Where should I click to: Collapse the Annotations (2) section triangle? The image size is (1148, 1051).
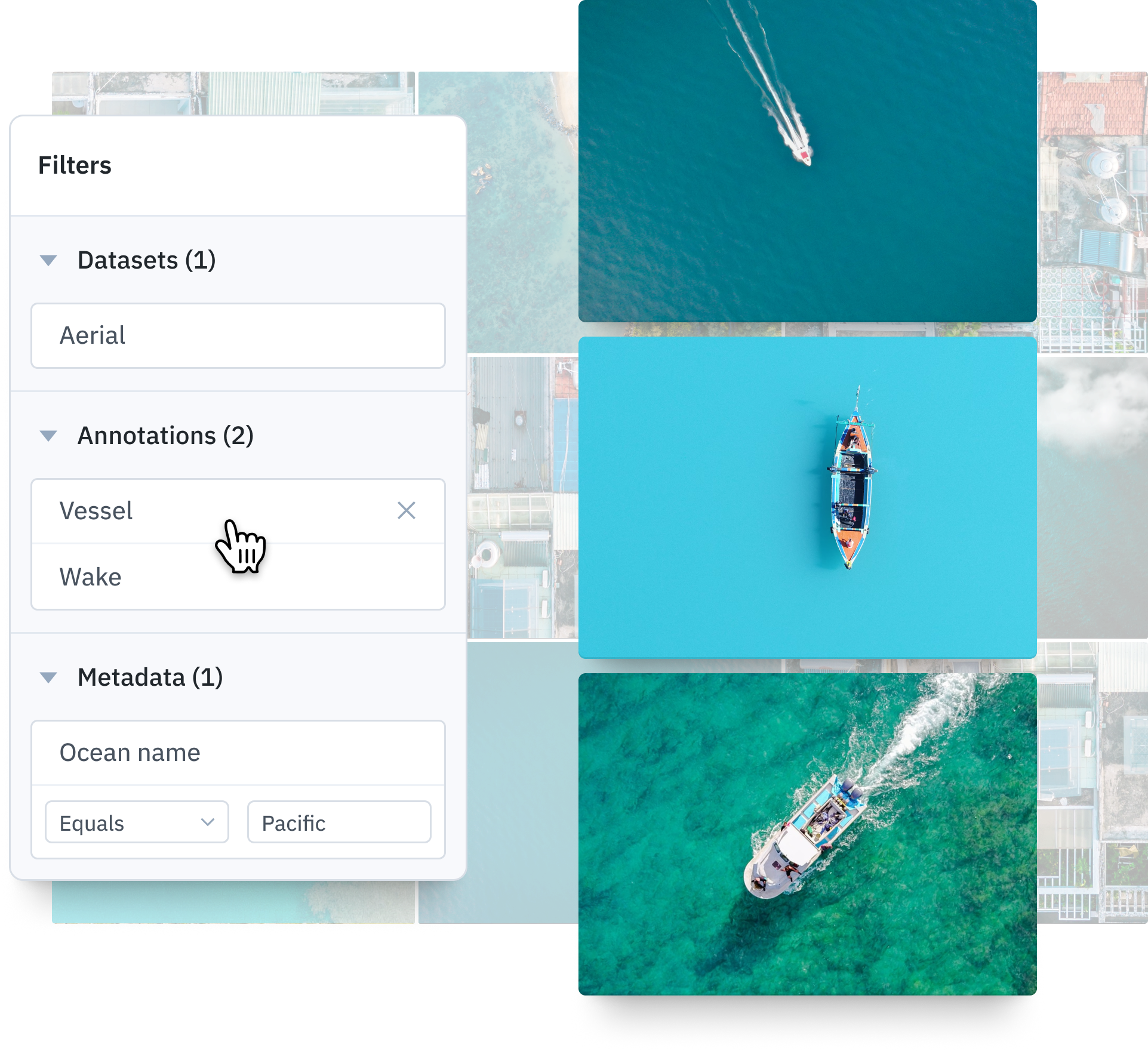(x=48, y=436)
